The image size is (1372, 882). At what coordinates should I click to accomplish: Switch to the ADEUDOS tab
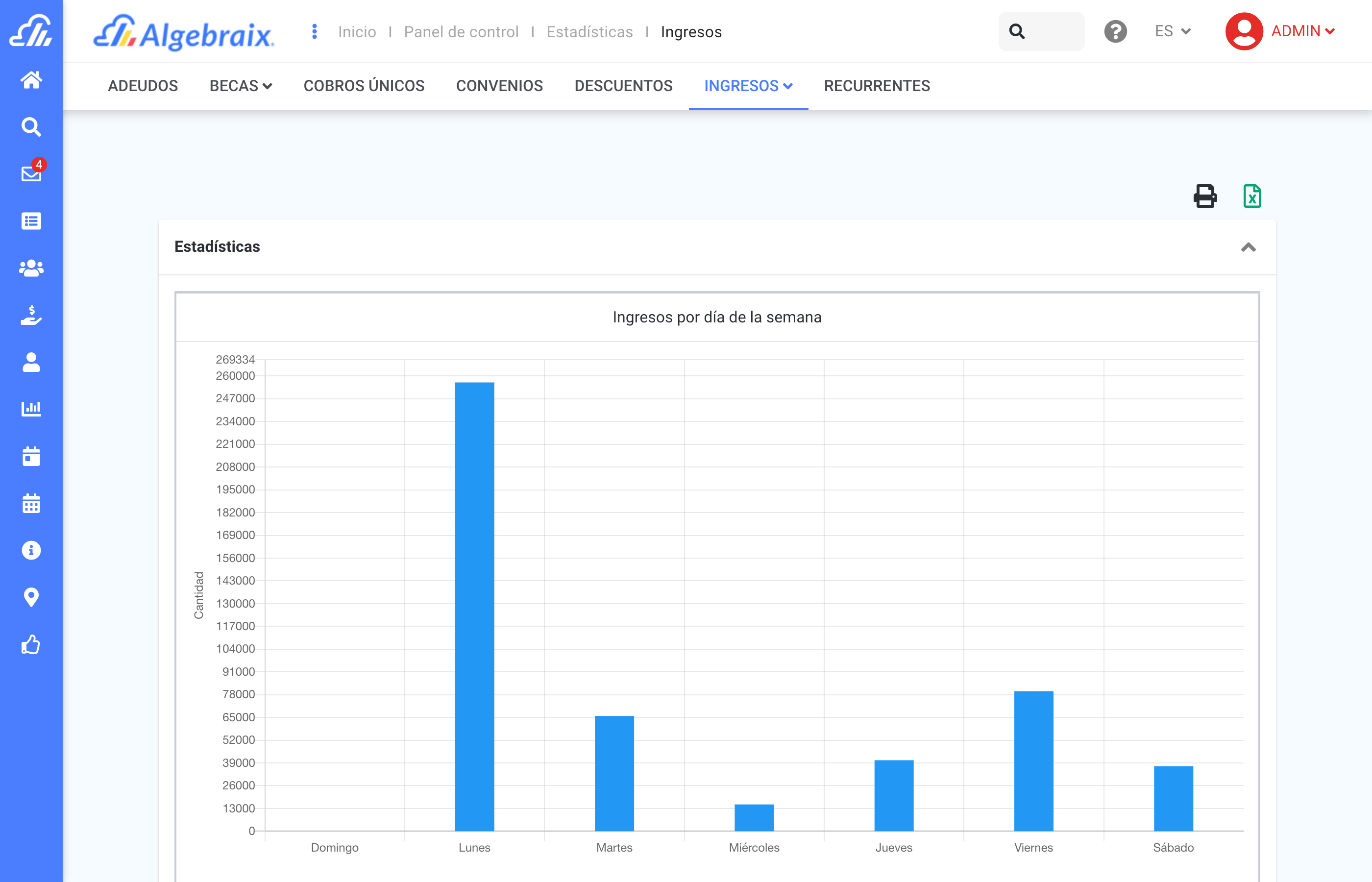tap(143, 86)
